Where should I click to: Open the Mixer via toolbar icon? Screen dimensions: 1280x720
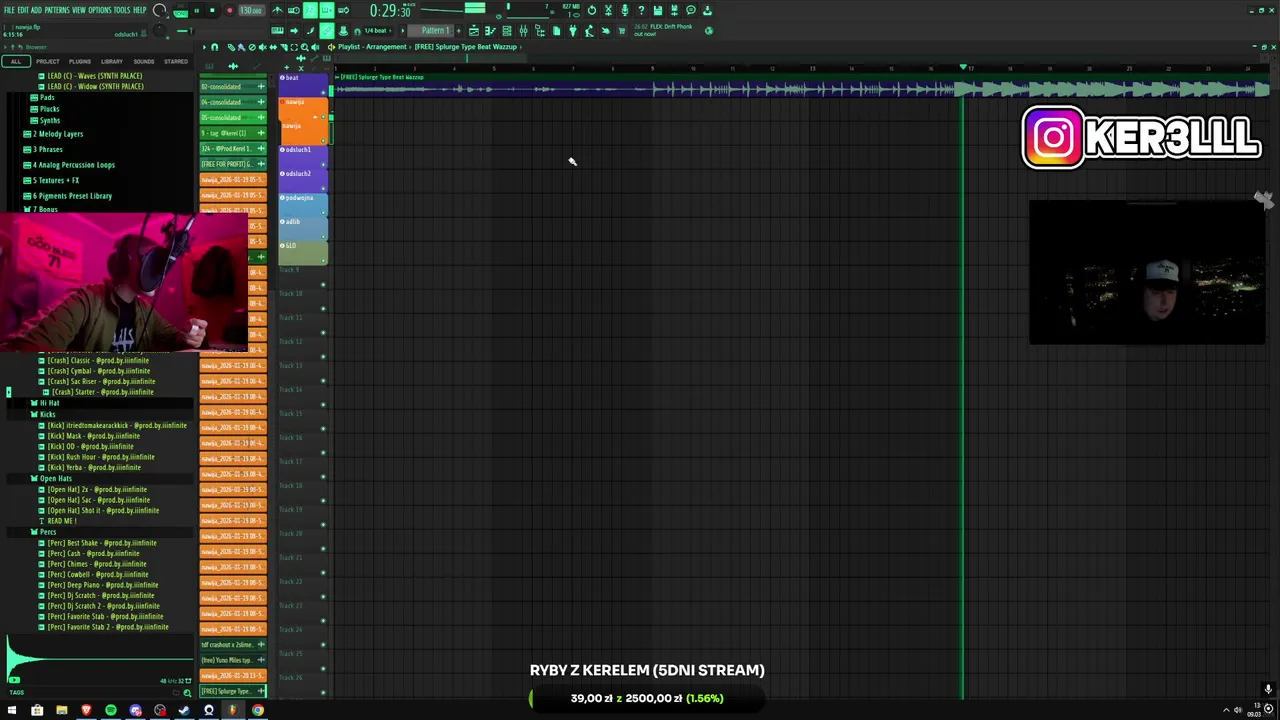point(523,30)
